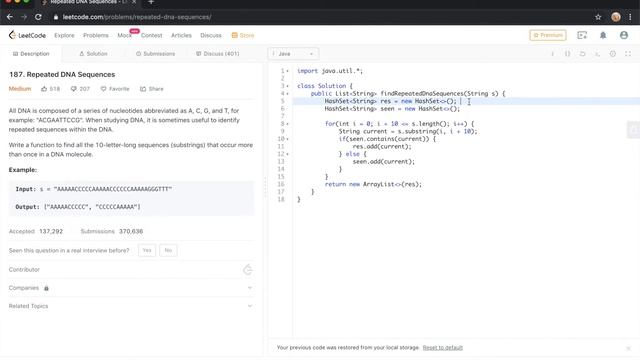
Task: Fold class Solution at line 3
Action: click(287, 86)
